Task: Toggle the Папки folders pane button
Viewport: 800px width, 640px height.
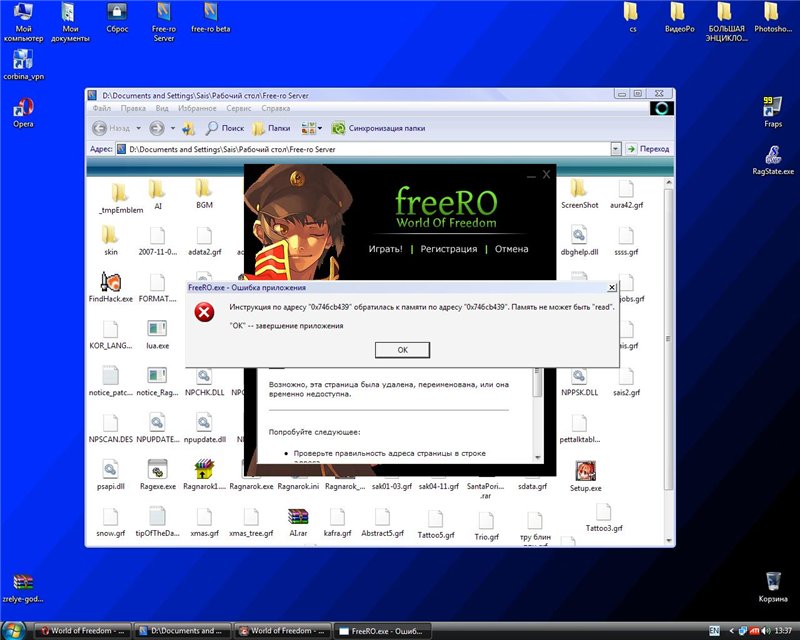Action: pyautogui.click(x=271, y=128)
